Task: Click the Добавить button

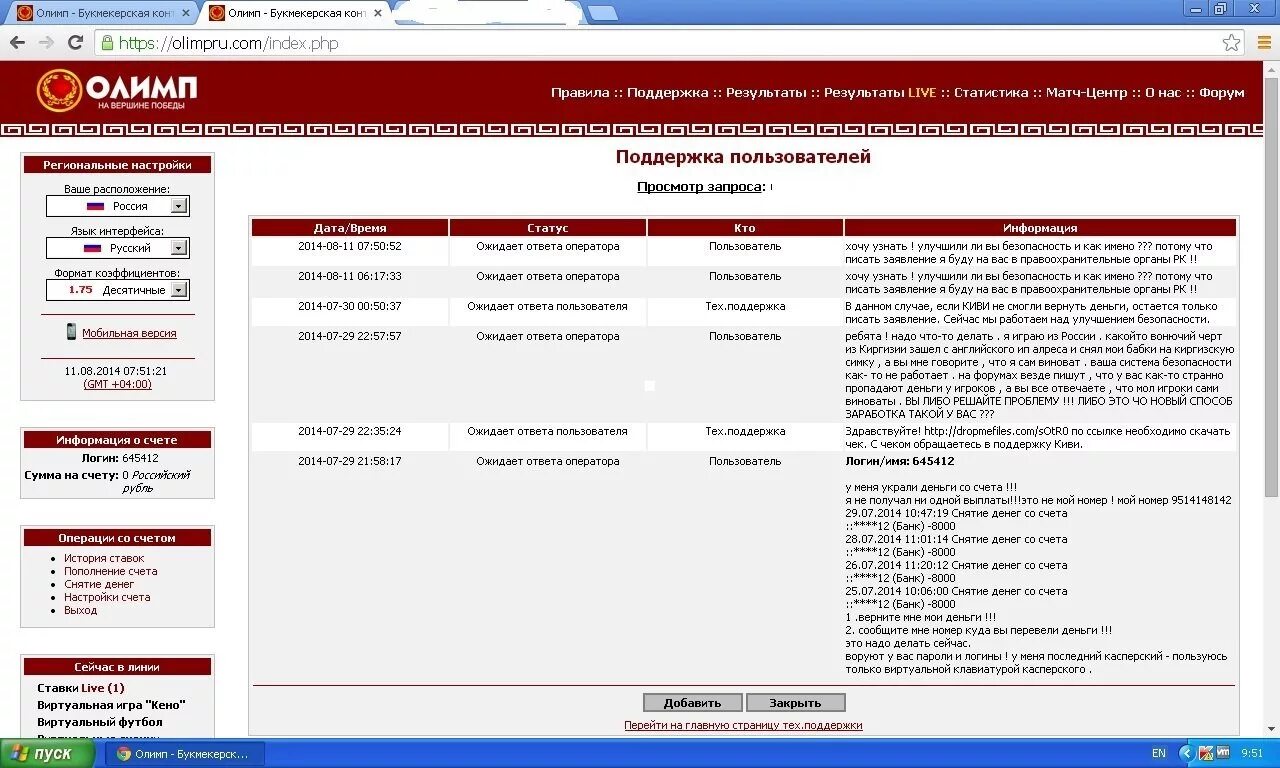Action: (x=692, y=702)
